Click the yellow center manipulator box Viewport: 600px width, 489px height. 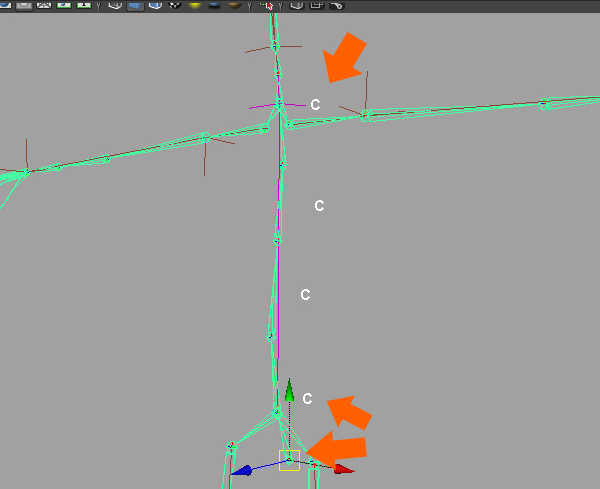[x=289, y=460]
